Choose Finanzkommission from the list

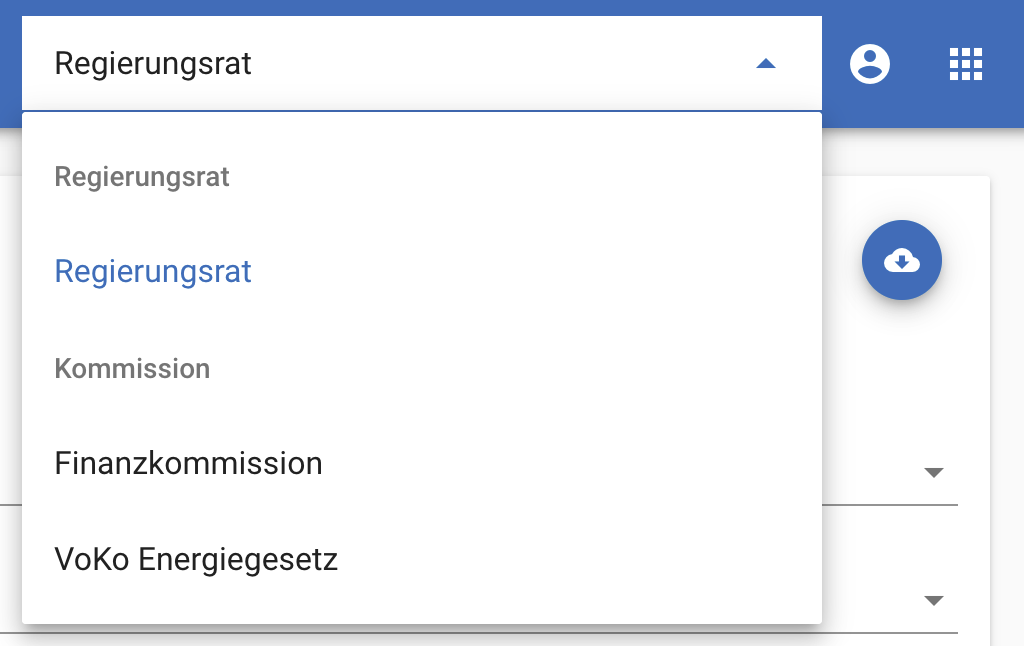click(x=188, y=464)
